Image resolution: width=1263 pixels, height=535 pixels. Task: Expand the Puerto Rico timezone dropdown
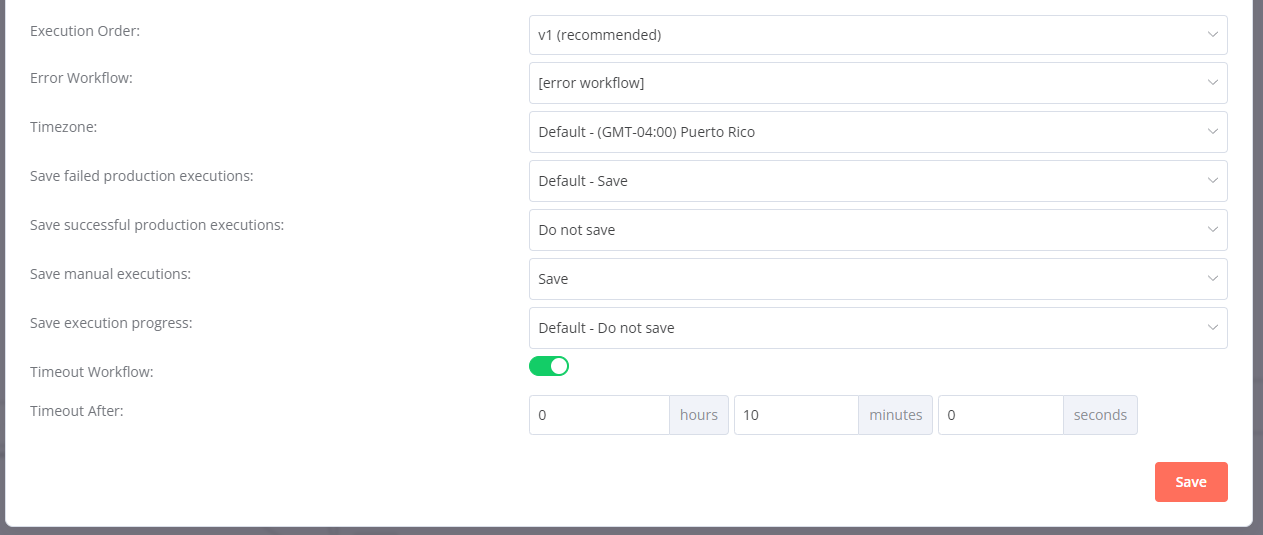coord(860,132)
